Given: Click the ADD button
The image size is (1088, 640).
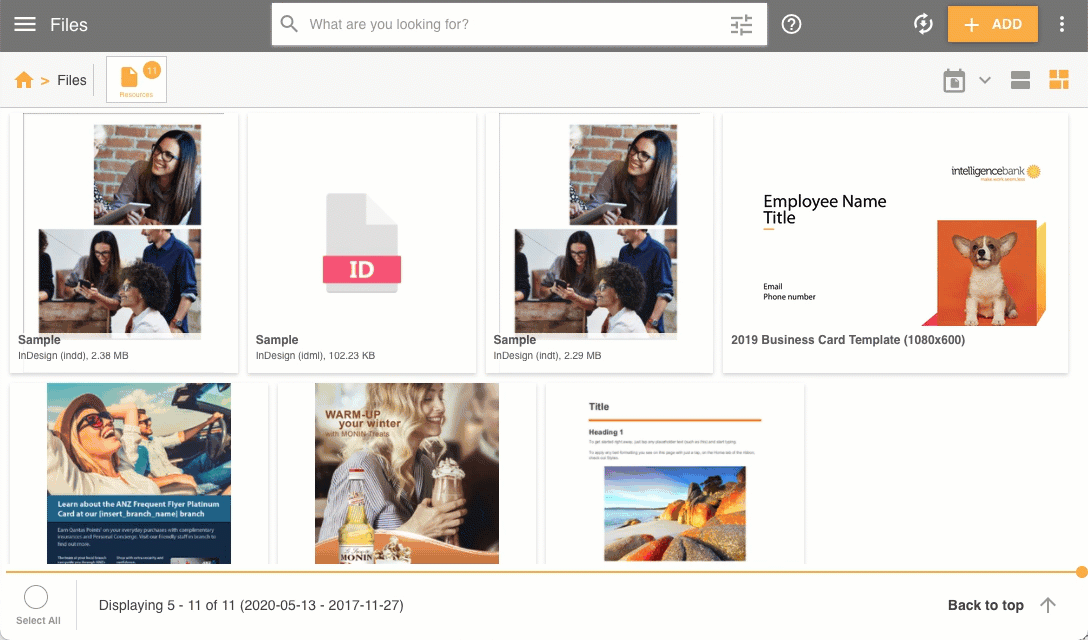Looking at the screenshot, I should pos(993,24).
